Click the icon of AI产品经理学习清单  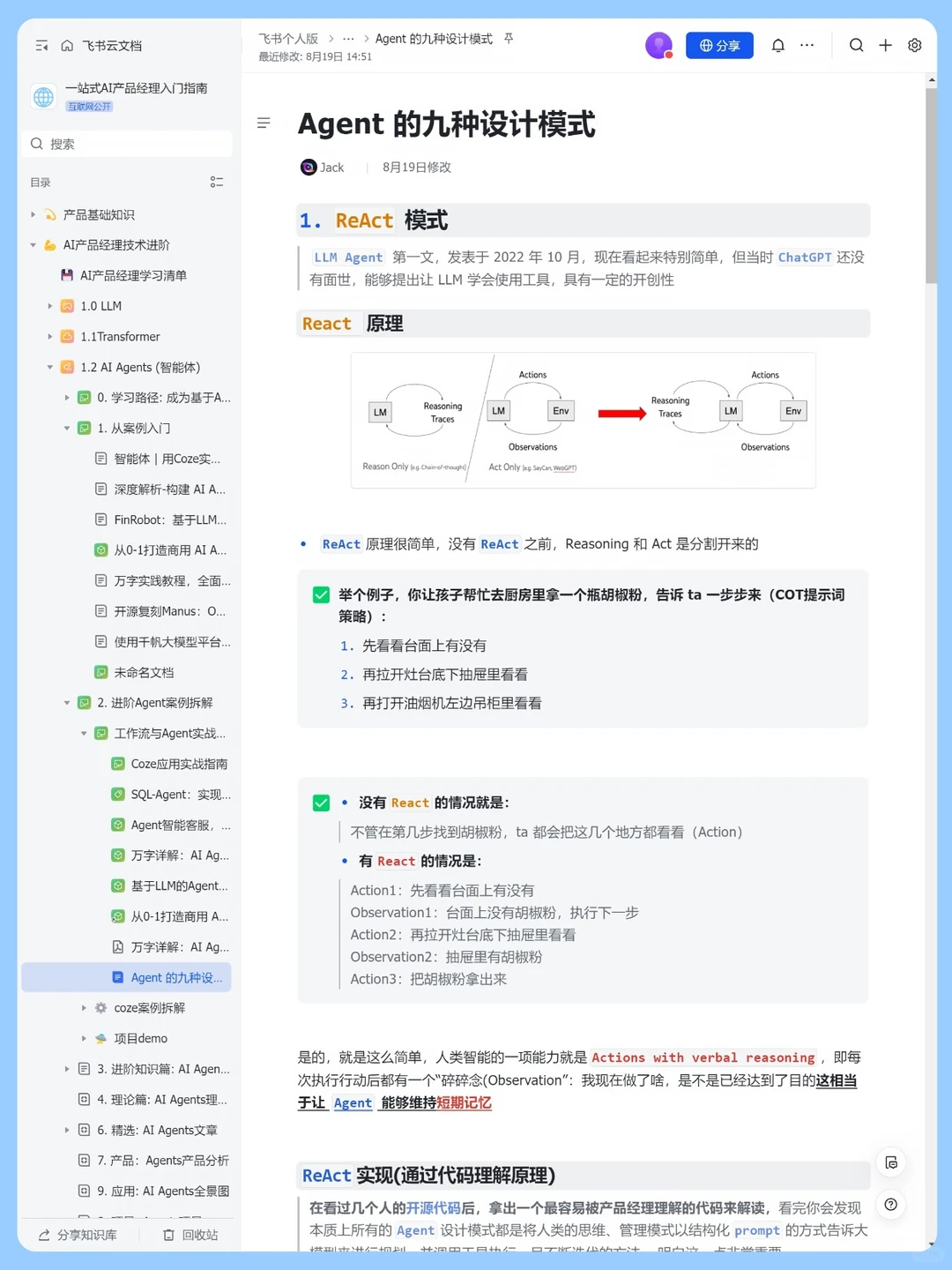pyautogui.click(x=67, y=275)
